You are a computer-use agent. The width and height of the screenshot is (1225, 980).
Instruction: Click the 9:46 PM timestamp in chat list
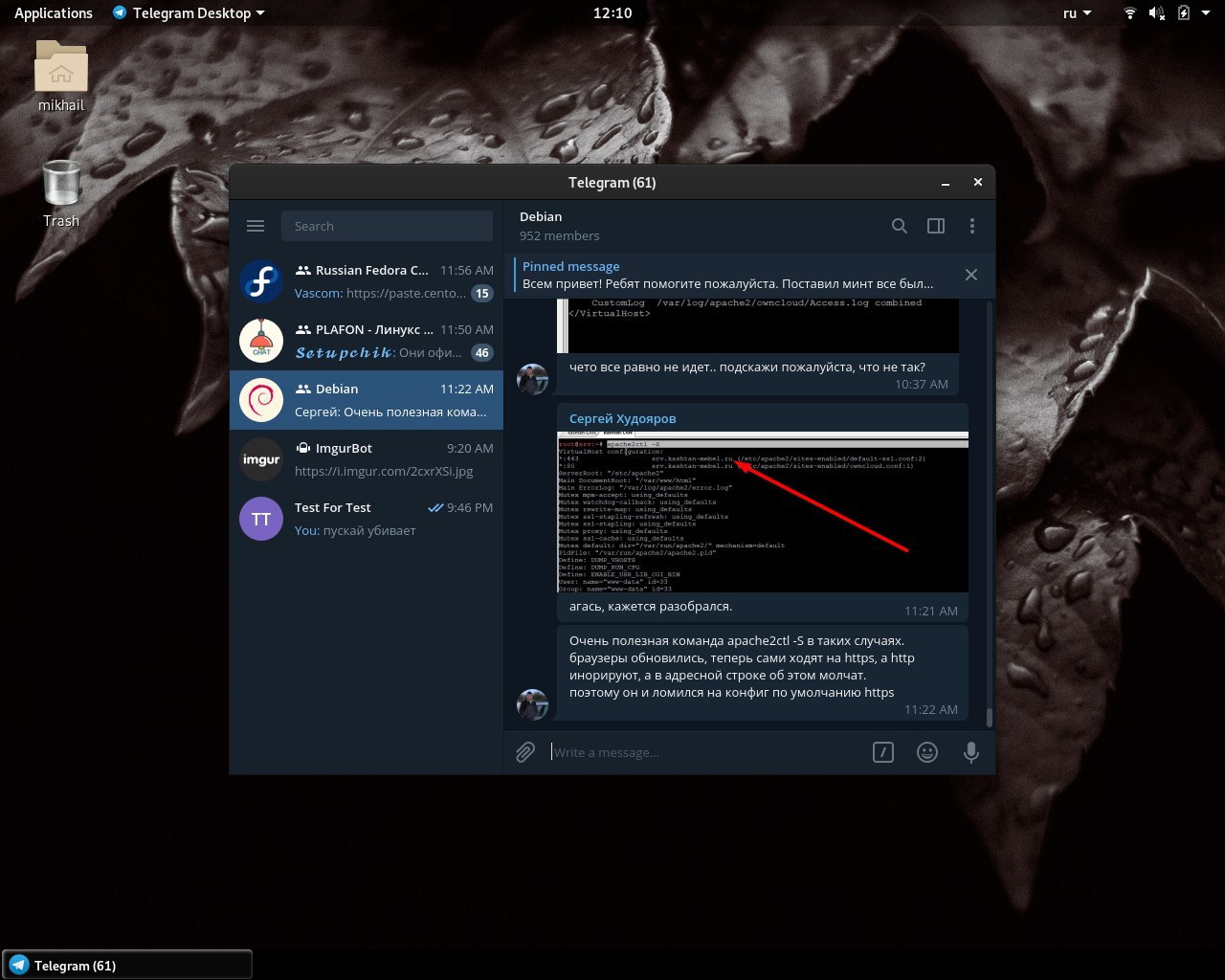click(470, 507)
